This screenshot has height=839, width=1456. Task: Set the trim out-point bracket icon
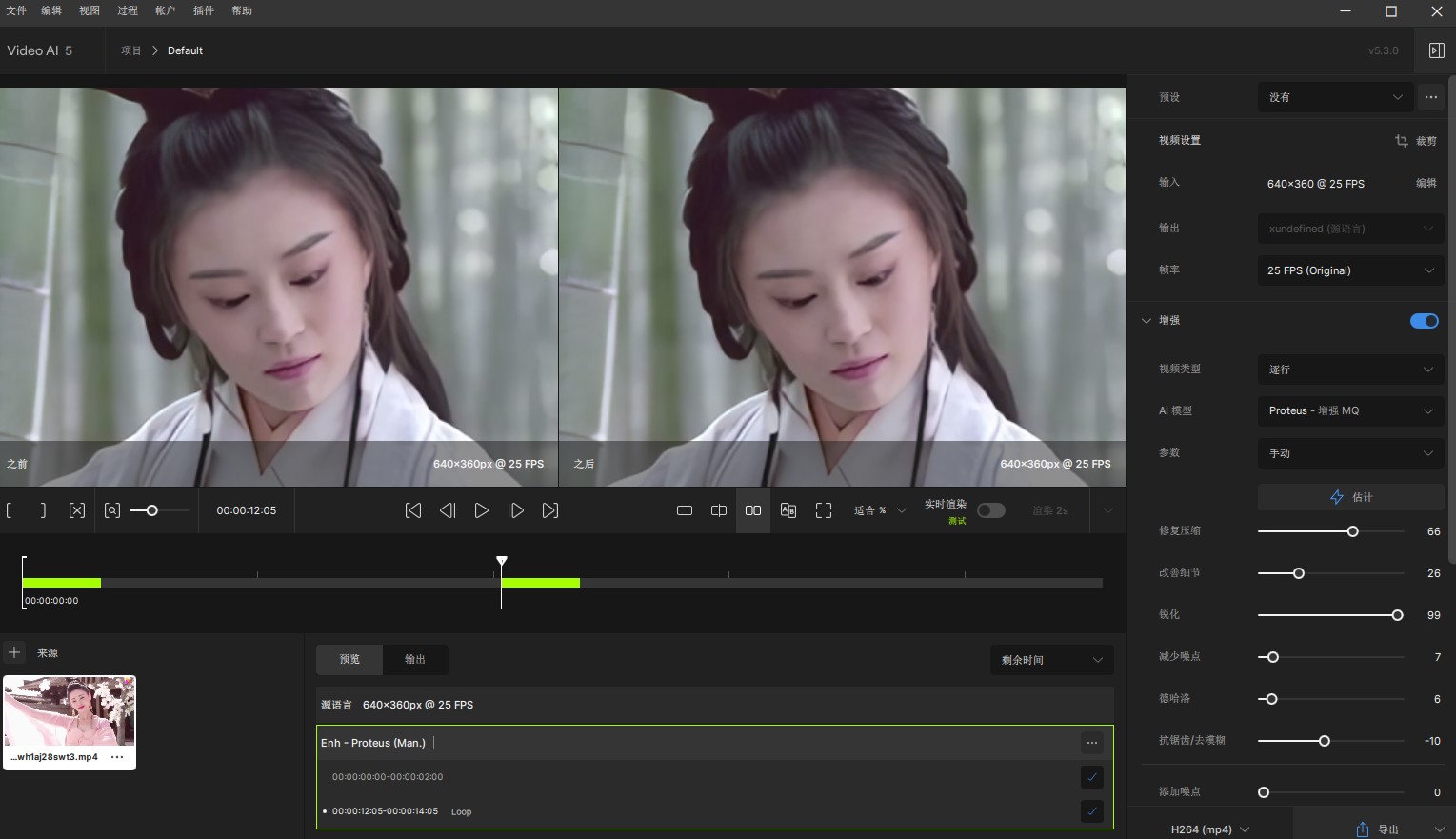click(43, 510)
